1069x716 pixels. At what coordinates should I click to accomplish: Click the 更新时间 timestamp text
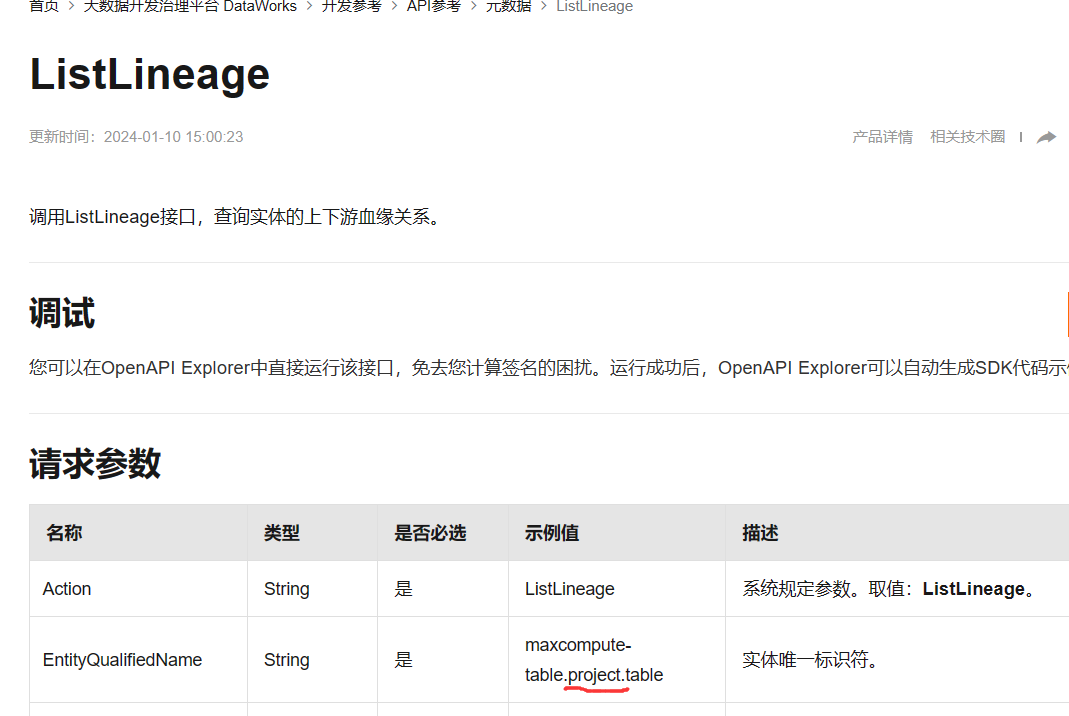tap(136, 137)
